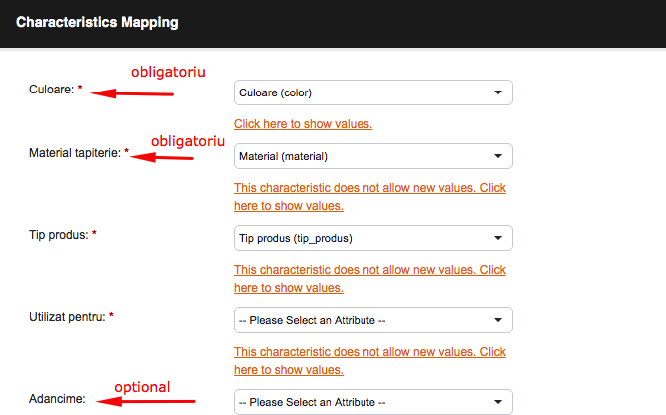
Task: Open the Culoare (color) attribute dropdown
Action: pyautogui.click(x=373, y=93)
